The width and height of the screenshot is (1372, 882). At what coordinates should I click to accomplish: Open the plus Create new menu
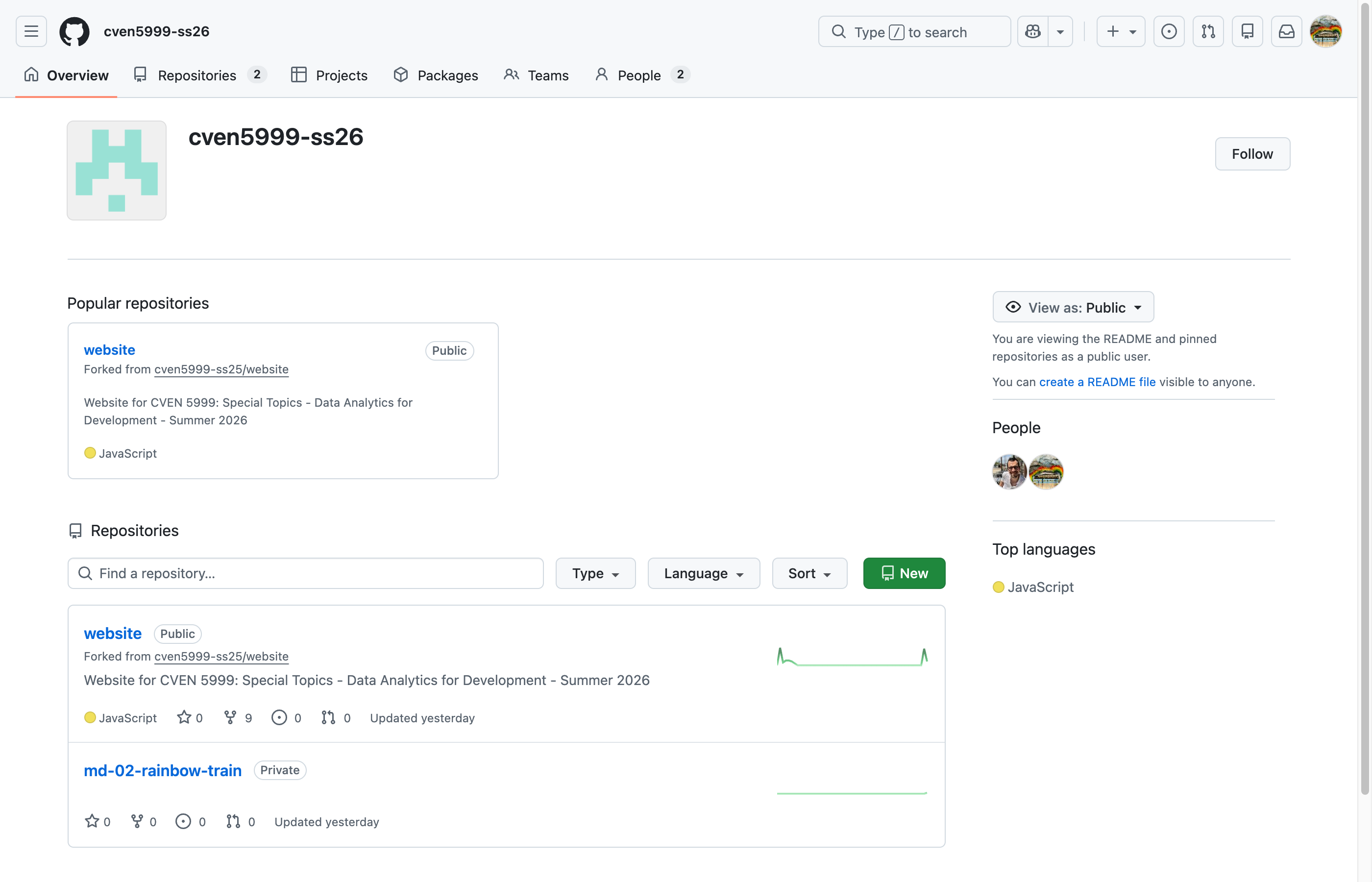1121,31
